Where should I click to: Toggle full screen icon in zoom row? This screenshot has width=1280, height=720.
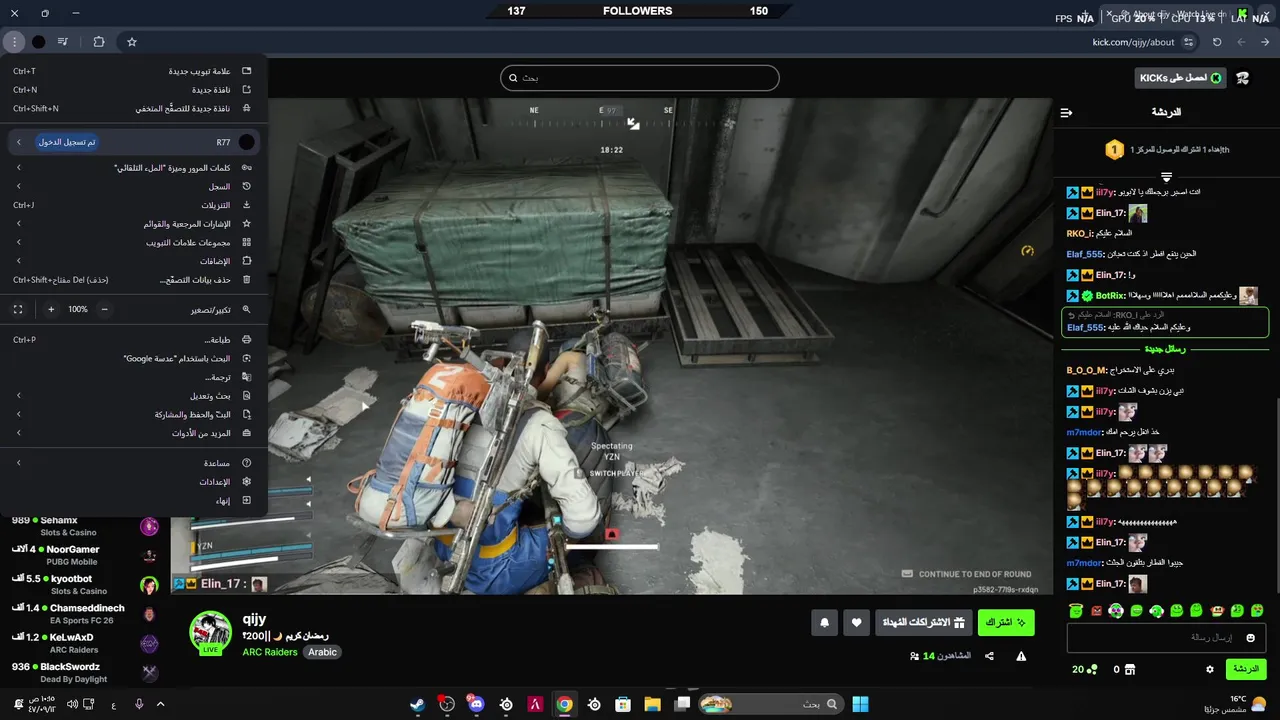17,310
